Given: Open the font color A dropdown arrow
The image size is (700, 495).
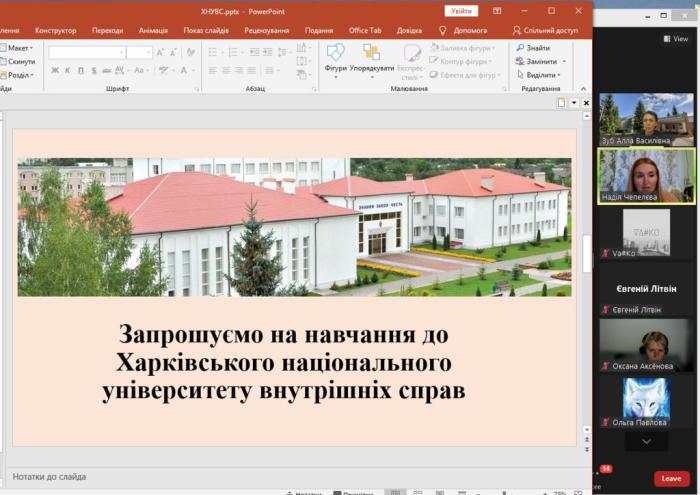Looking at the screenshot, I should (193, 71).
